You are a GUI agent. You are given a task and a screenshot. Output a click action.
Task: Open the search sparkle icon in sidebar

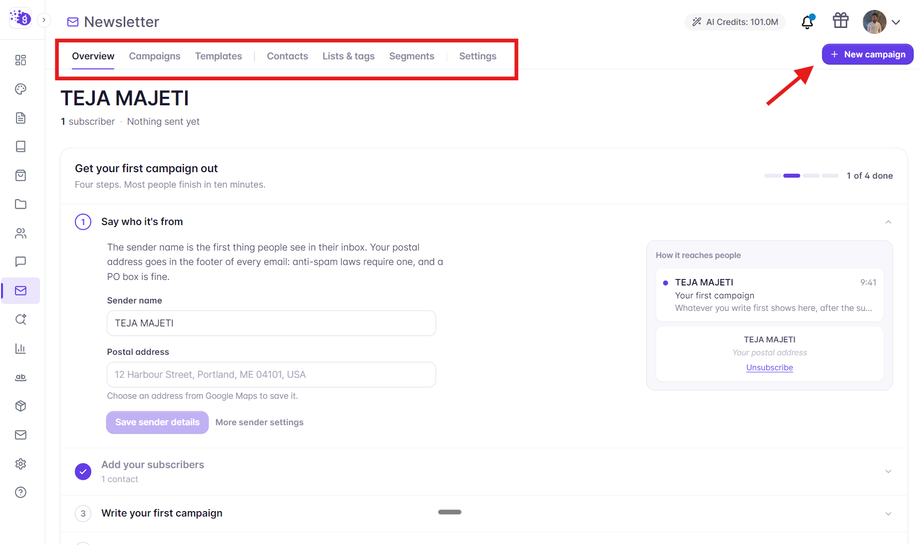[21, 319]
